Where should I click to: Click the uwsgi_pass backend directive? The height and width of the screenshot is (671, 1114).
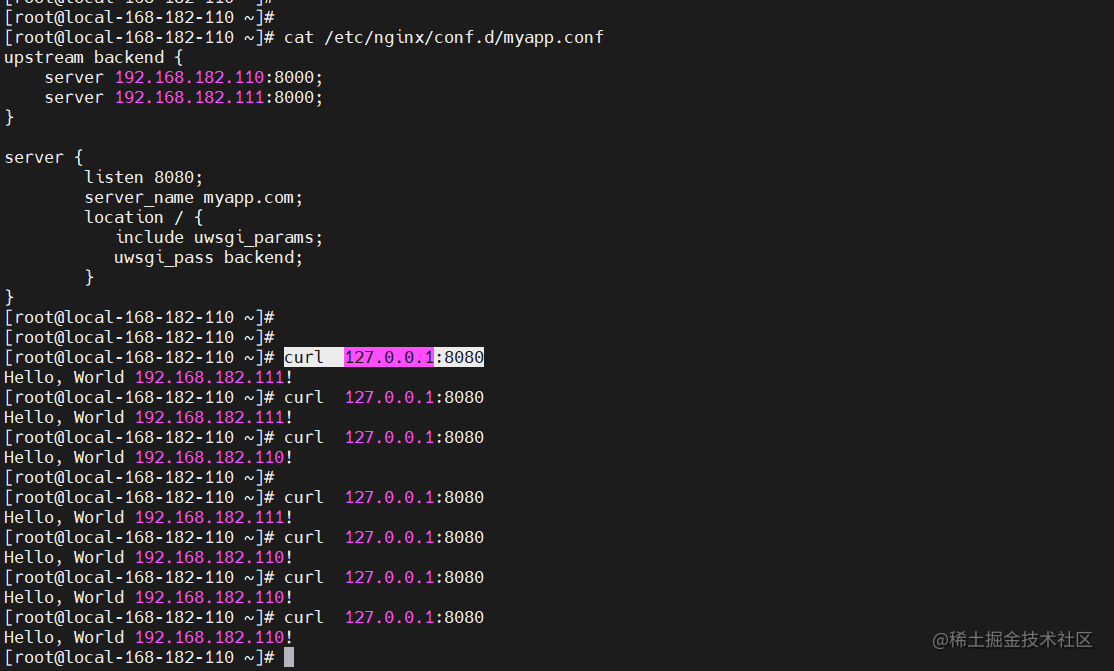208,257
